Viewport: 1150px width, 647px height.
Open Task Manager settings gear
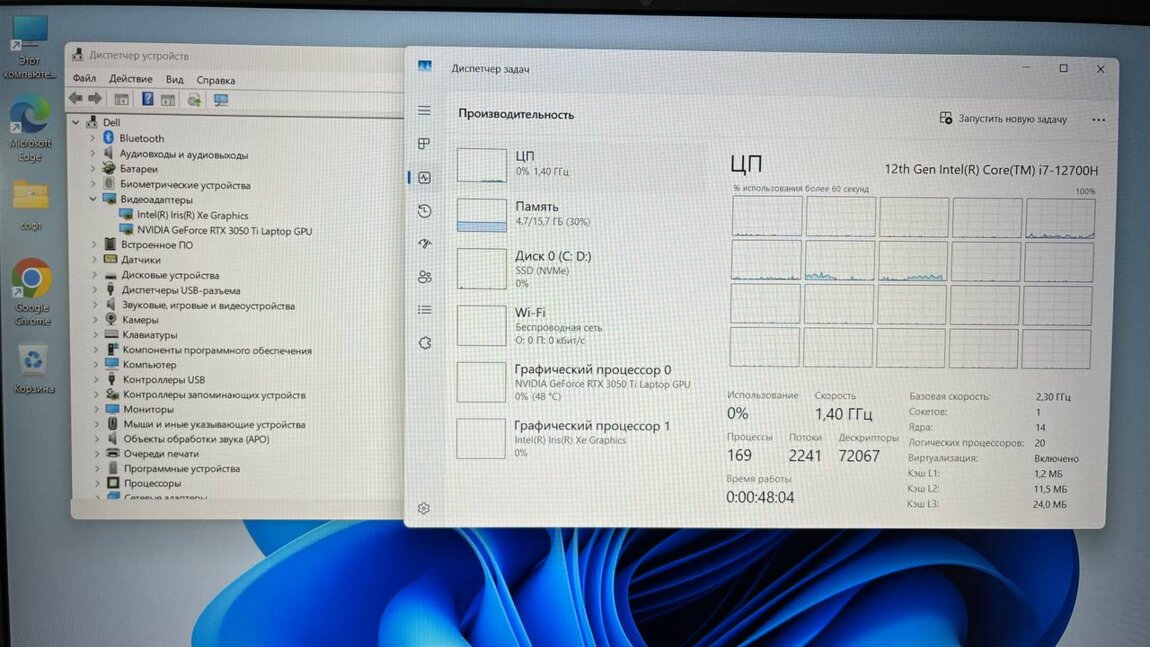pos(423,508)
